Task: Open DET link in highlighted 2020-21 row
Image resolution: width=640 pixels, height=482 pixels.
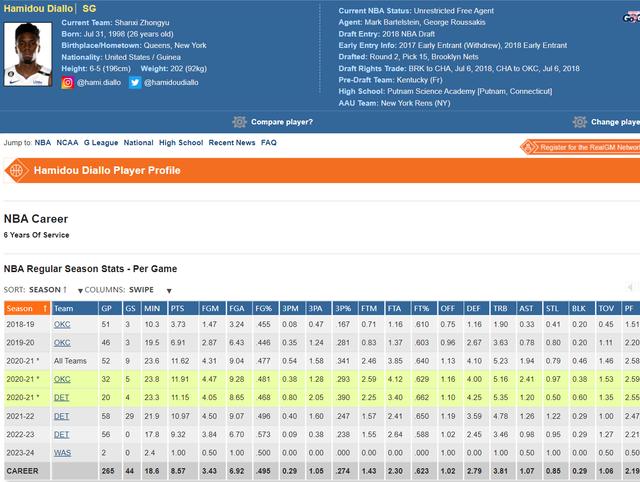Action: [x=61, y=398]
